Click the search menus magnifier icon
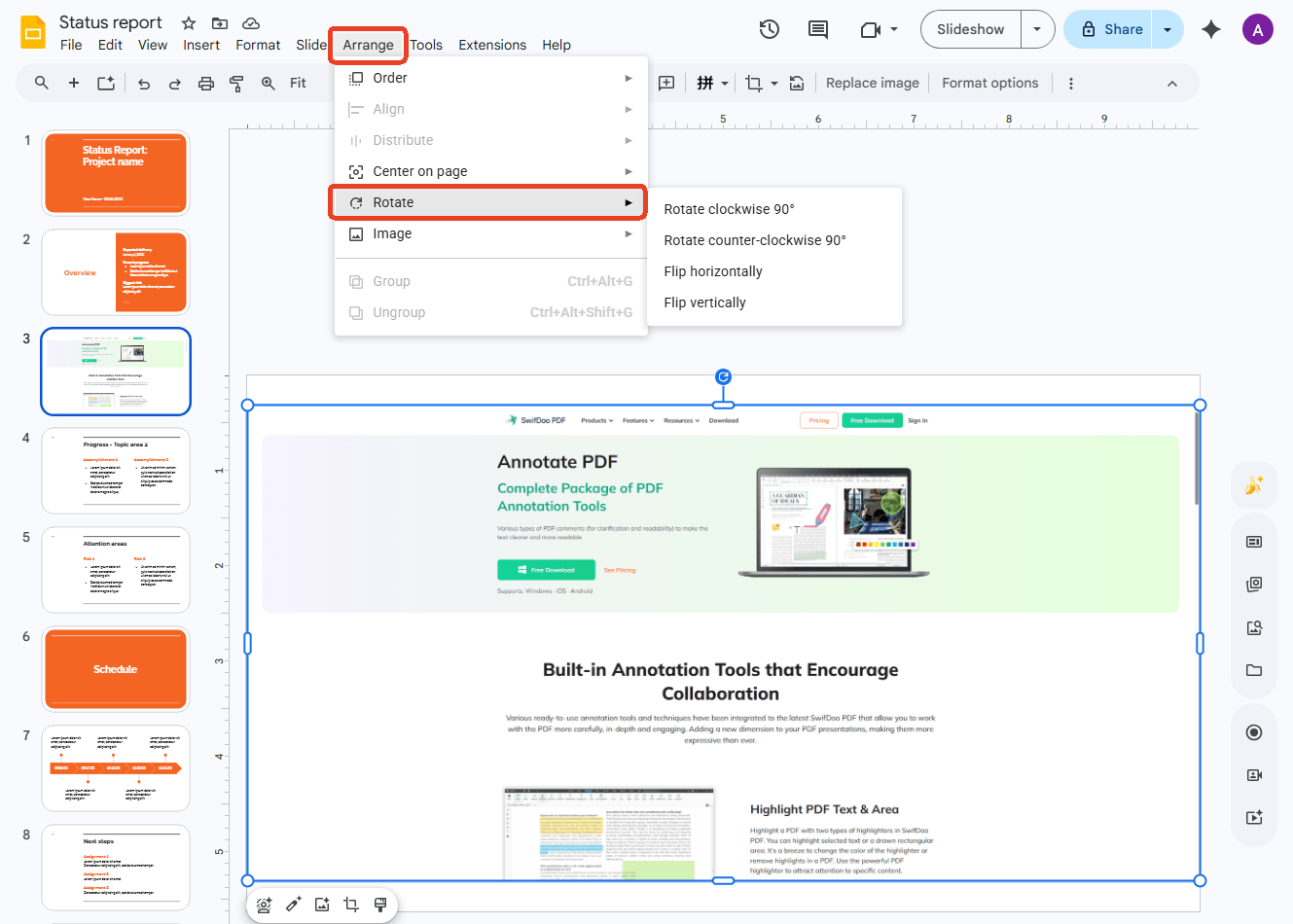Screen dimensions: 1293x924 coord(42,83)
